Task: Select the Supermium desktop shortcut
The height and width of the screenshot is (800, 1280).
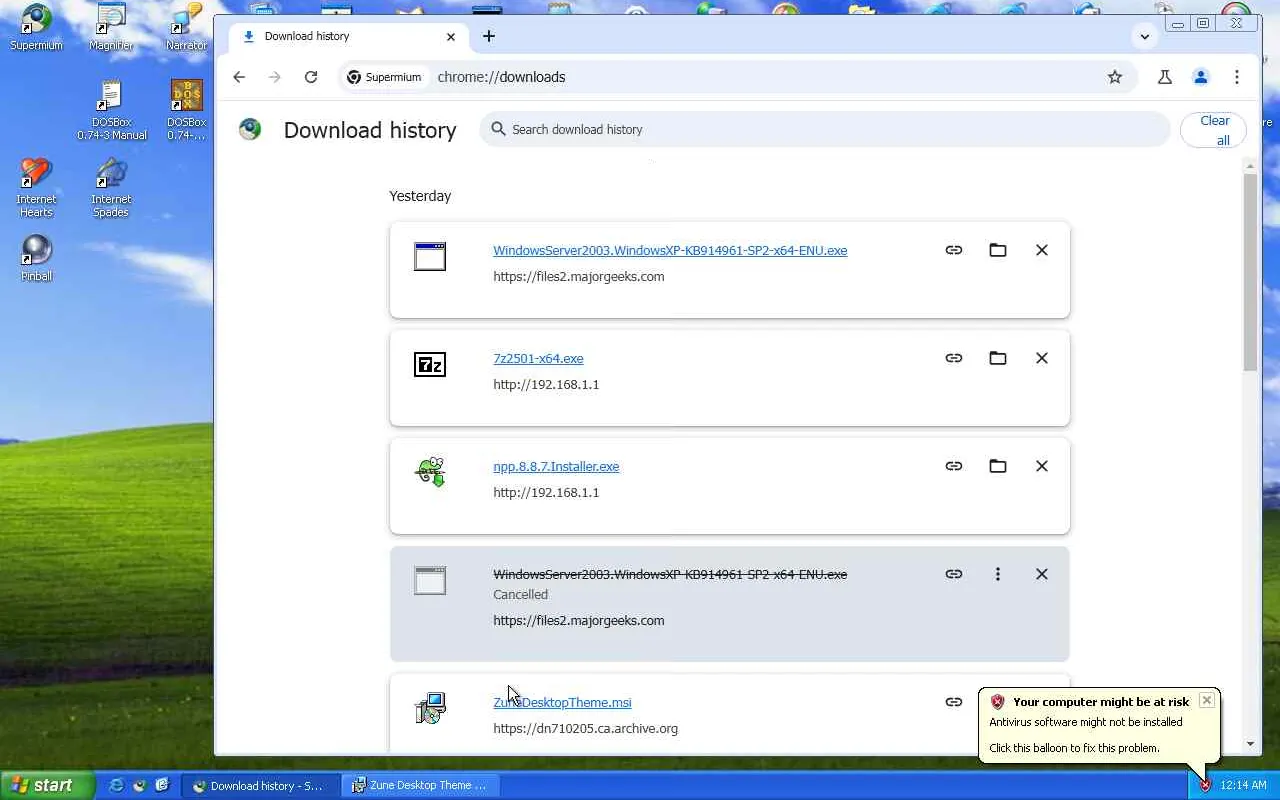Action: point(37,28)
